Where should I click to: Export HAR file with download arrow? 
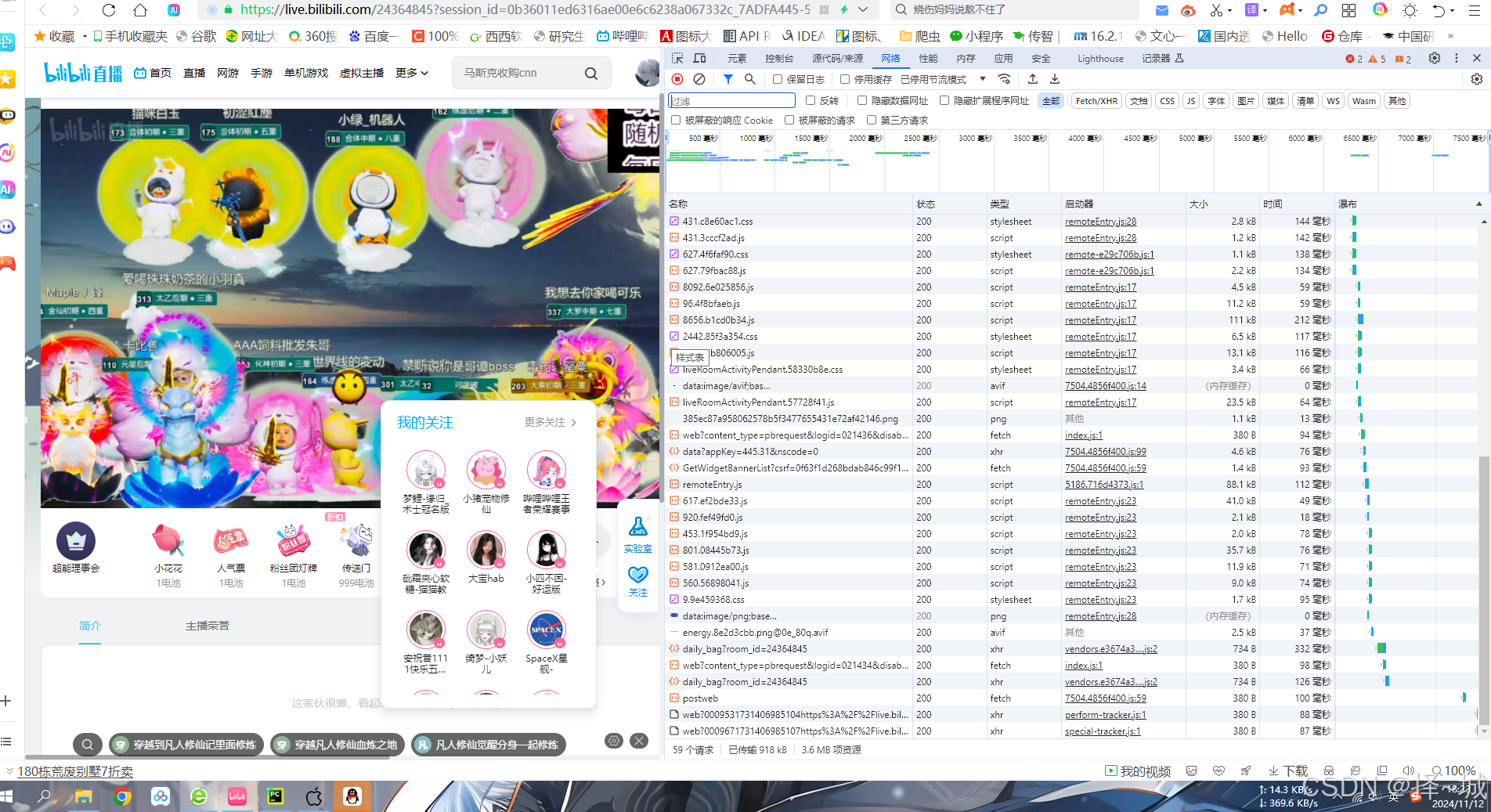1055,79
